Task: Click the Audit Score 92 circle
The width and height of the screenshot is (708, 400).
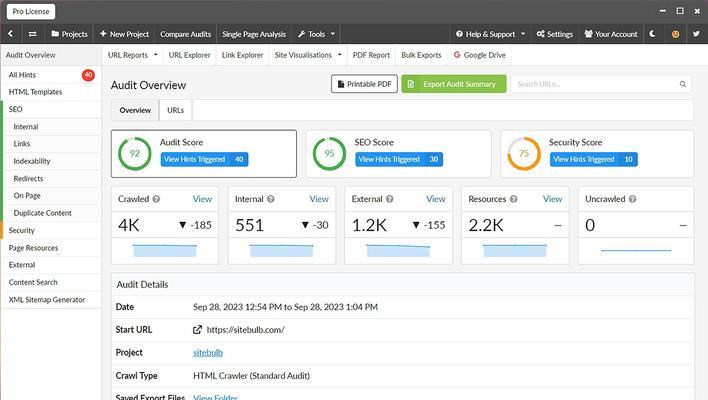Action: point(135,153)
